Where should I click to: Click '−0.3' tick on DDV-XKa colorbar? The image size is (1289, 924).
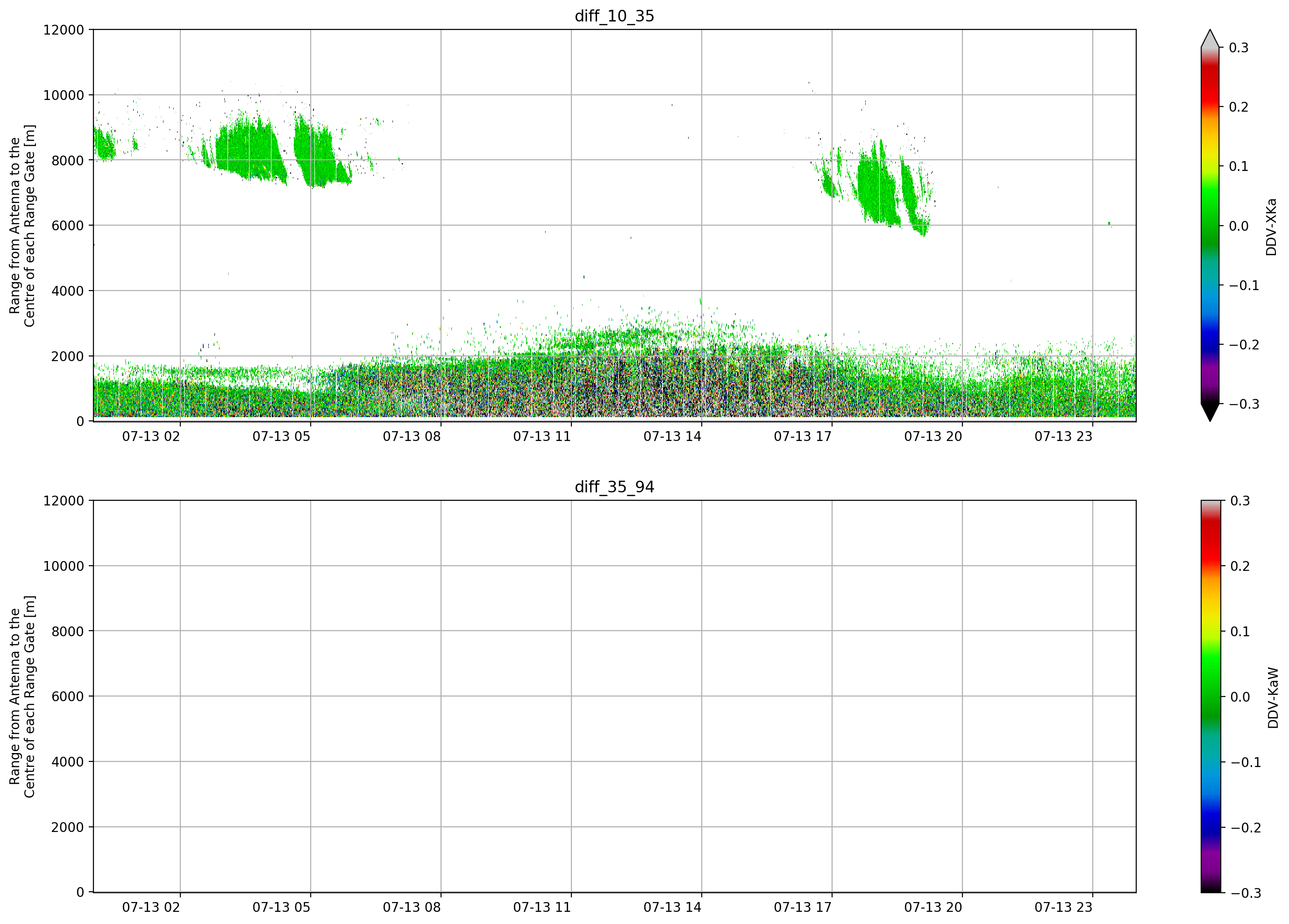(x=1244, y=404)
